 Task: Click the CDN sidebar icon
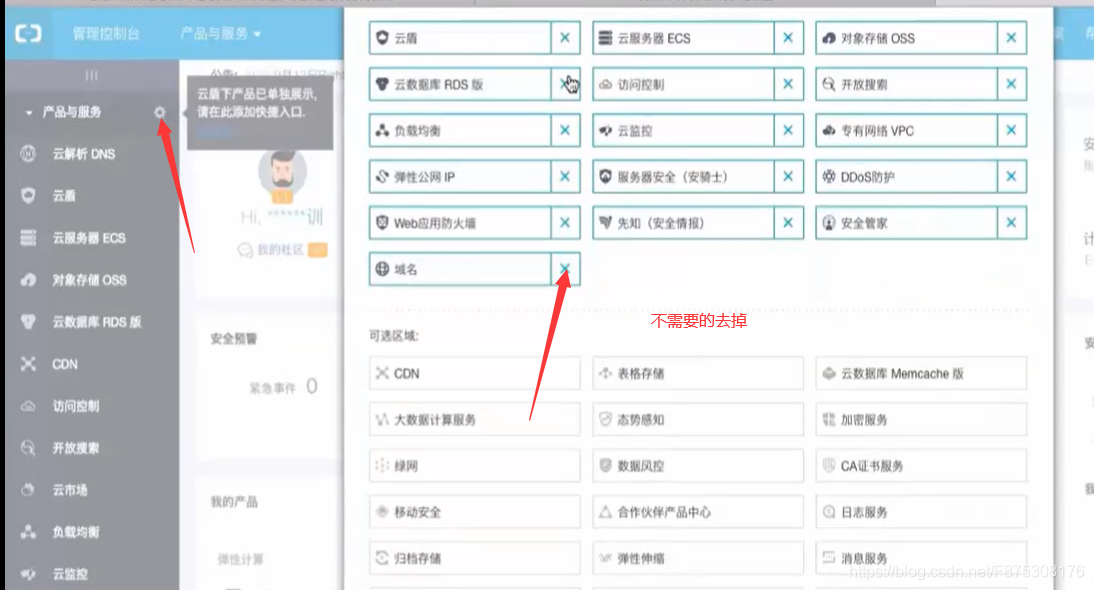[28, 364]
